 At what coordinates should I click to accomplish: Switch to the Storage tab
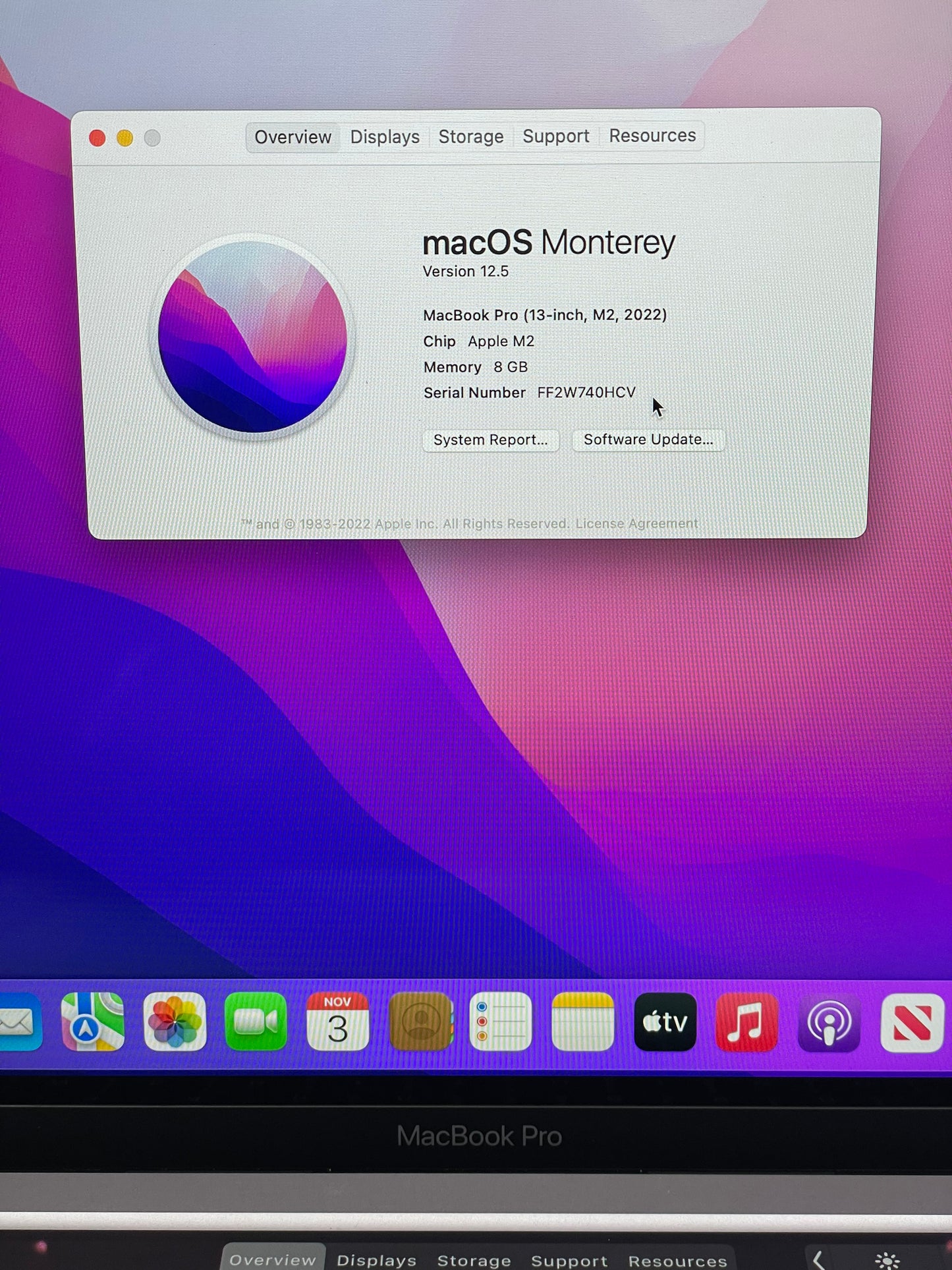click(471, 136)
